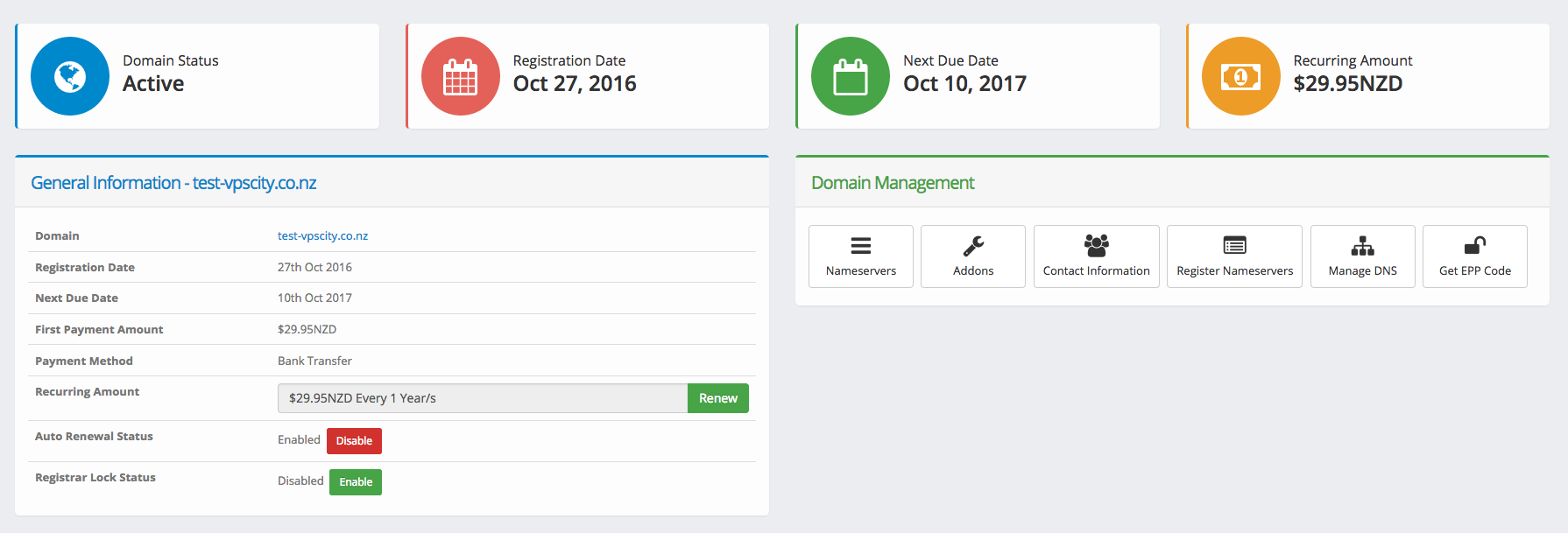1568x533 pixels.
Task: Click the Get EPP Code unlock icon
Action: pos(1474,246)
